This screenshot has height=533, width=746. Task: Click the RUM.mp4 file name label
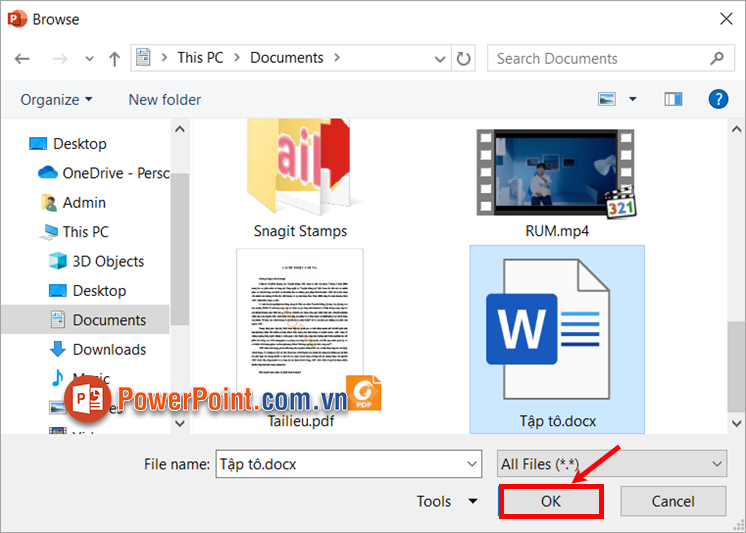point(557,231)
